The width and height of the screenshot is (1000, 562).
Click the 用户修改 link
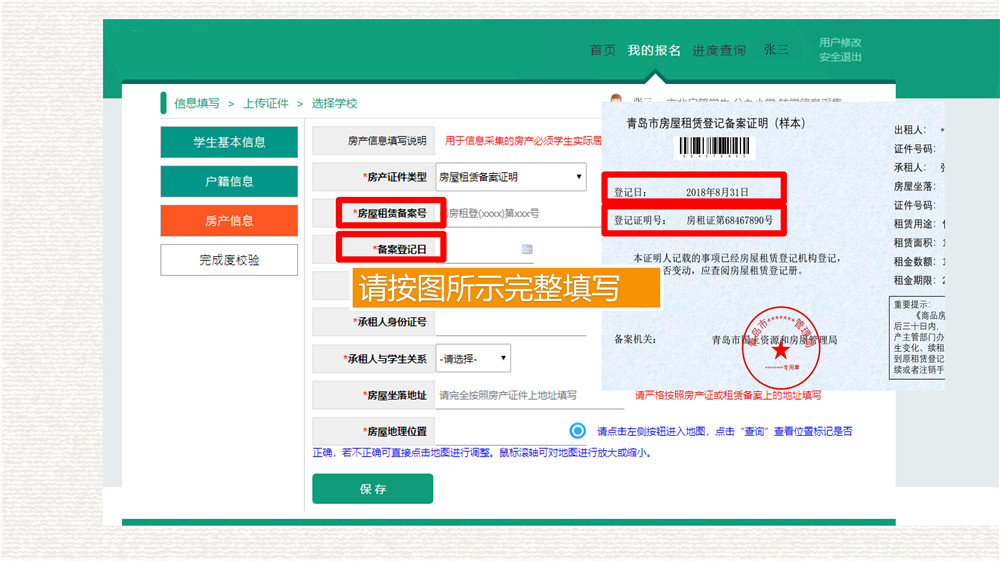[840, 42]
